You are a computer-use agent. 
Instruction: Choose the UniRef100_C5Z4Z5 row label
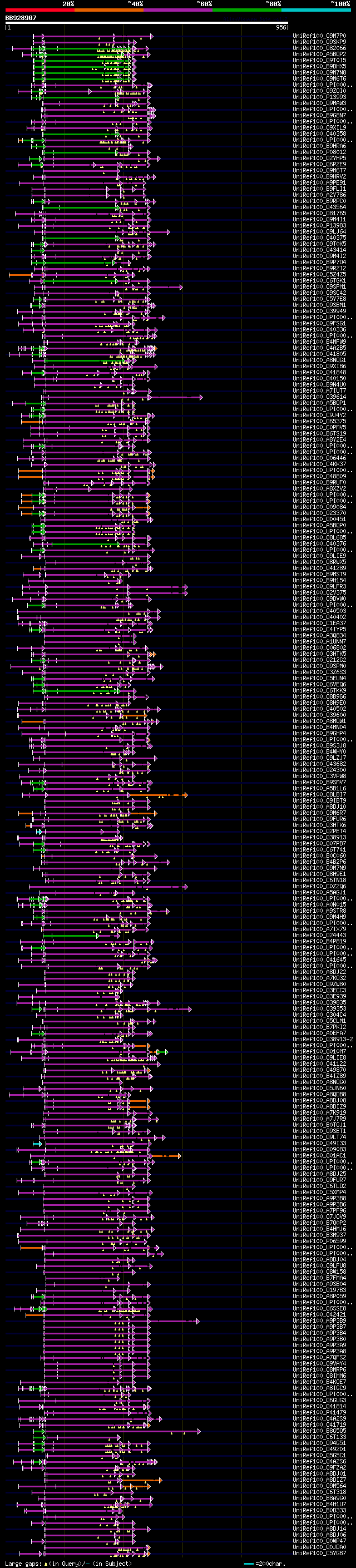click(319, 275)
